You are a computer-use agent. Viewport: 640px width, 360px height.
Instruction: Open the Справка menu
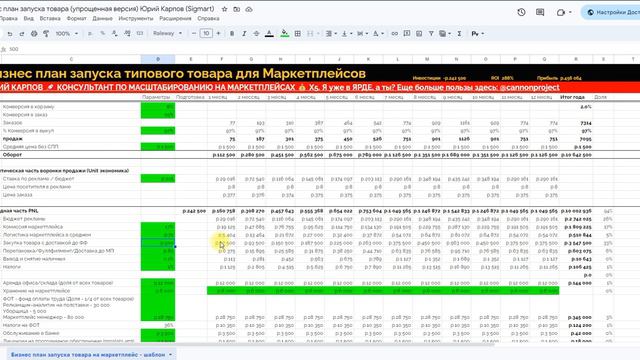click(x=208, y=18)
